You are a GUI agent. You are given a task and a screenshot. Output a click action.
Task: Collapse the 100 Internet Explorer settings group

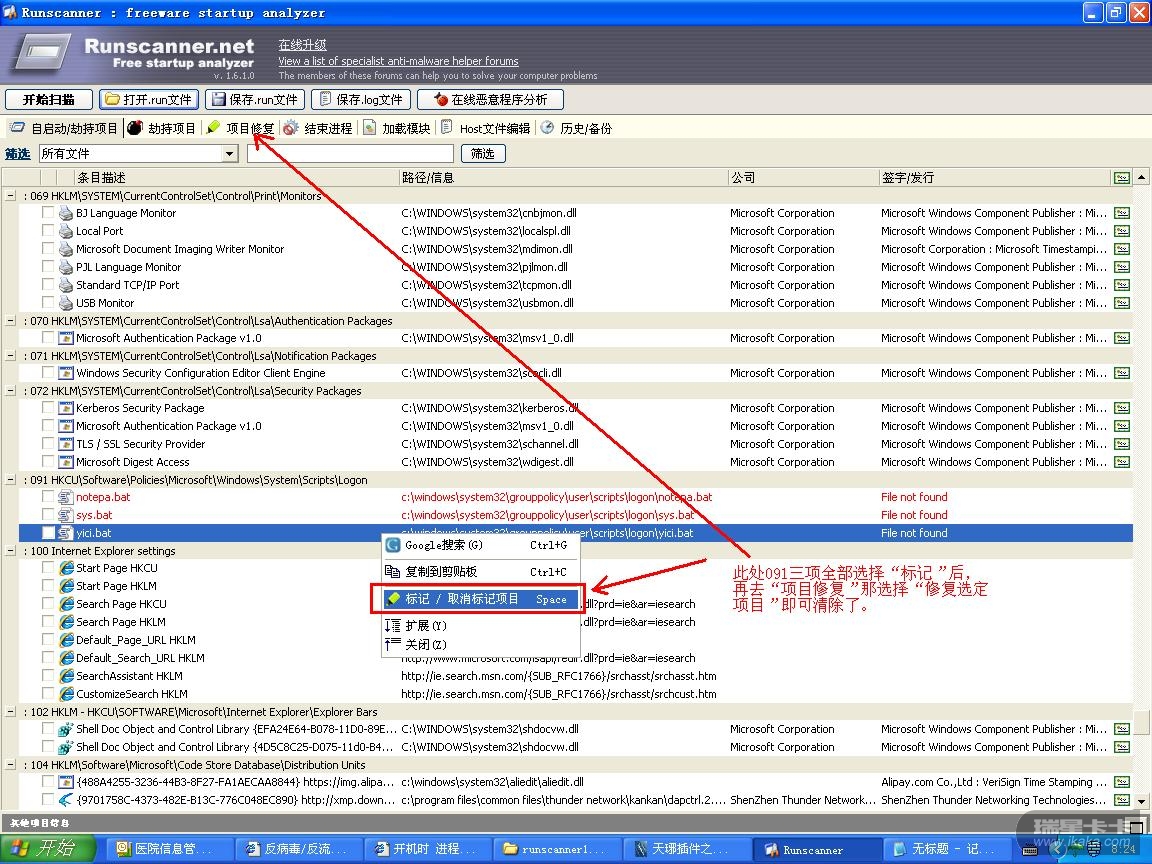[11, 551]
